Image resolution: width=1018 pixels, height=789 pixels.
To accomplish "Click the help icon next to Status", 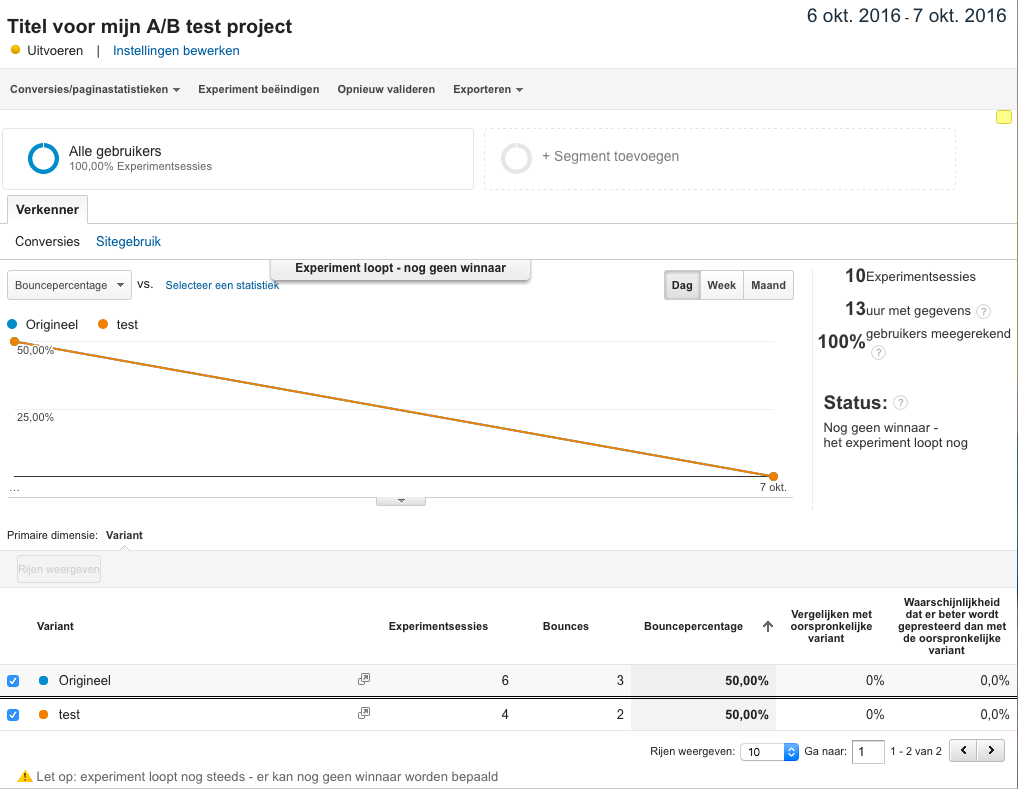I will tap(900, 403).
